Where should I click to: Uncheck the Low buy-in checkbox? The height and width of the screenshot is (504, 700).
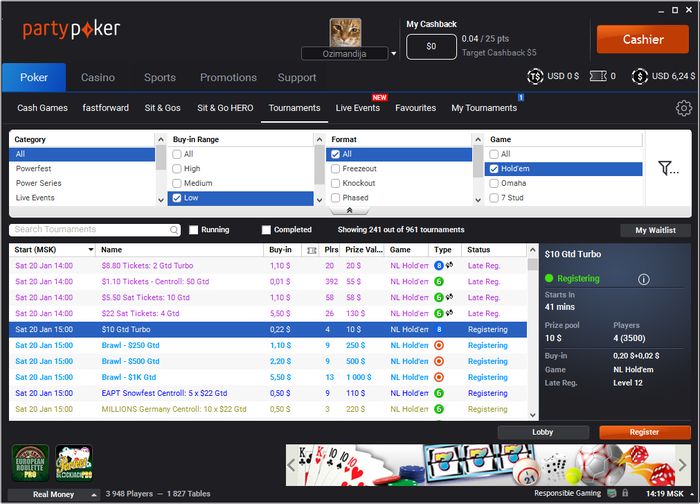point(177,198)
